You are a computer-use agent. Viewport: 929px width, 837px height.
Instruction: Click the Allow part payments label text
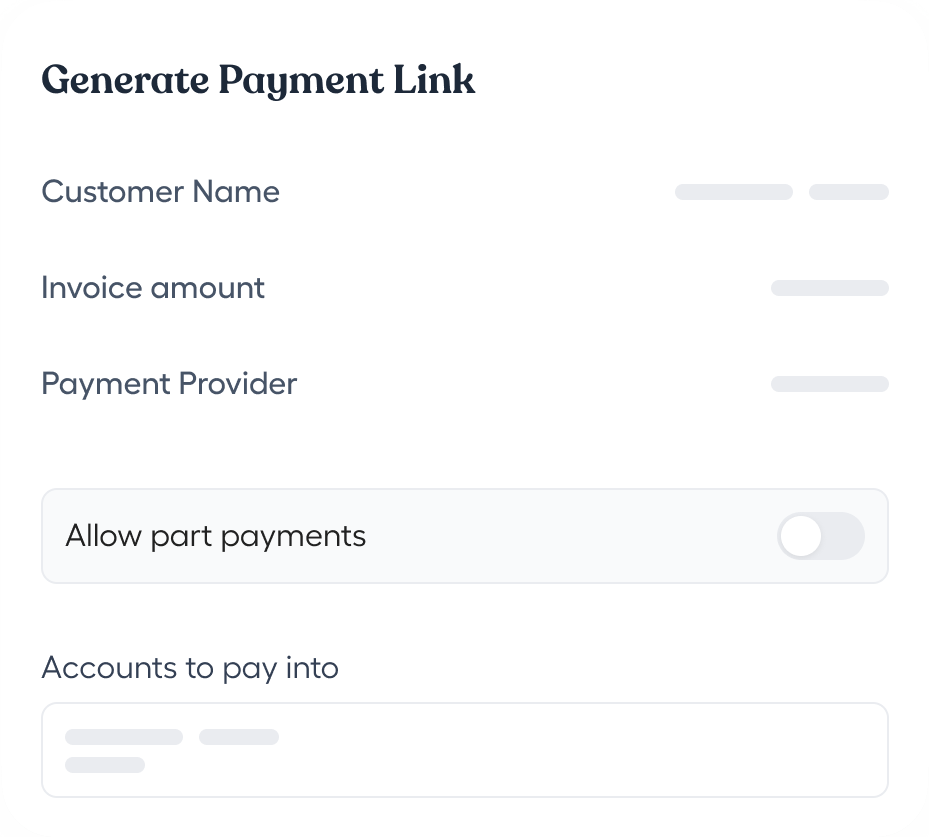215,536
